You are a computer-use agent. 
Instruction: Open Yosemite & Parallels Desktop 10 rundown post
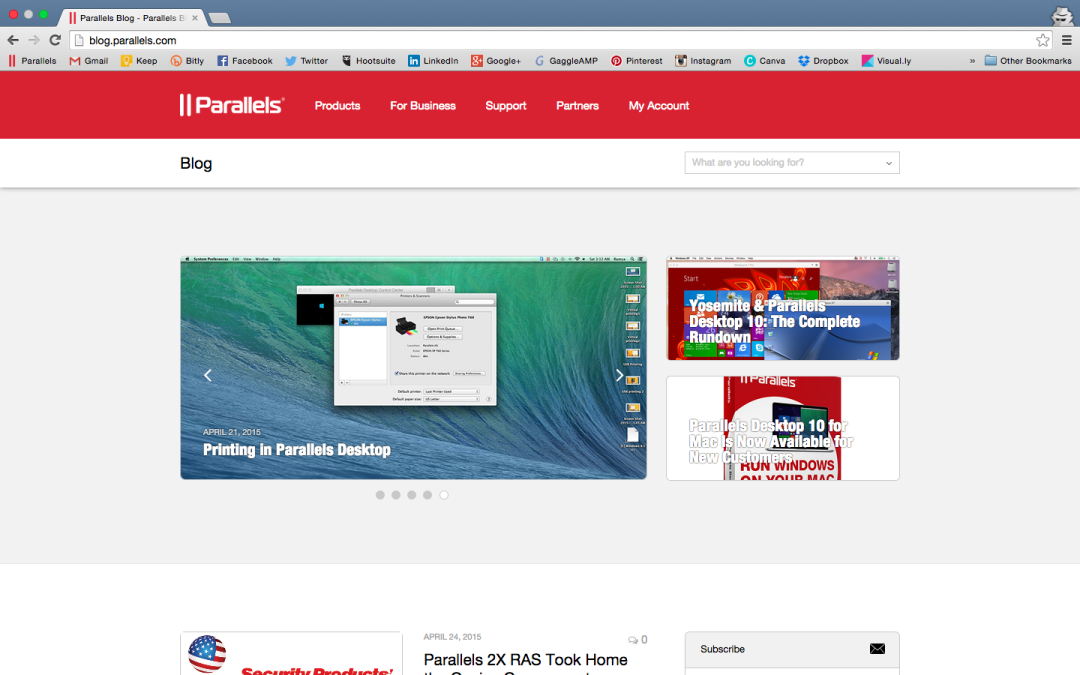(x=782, y=309)
